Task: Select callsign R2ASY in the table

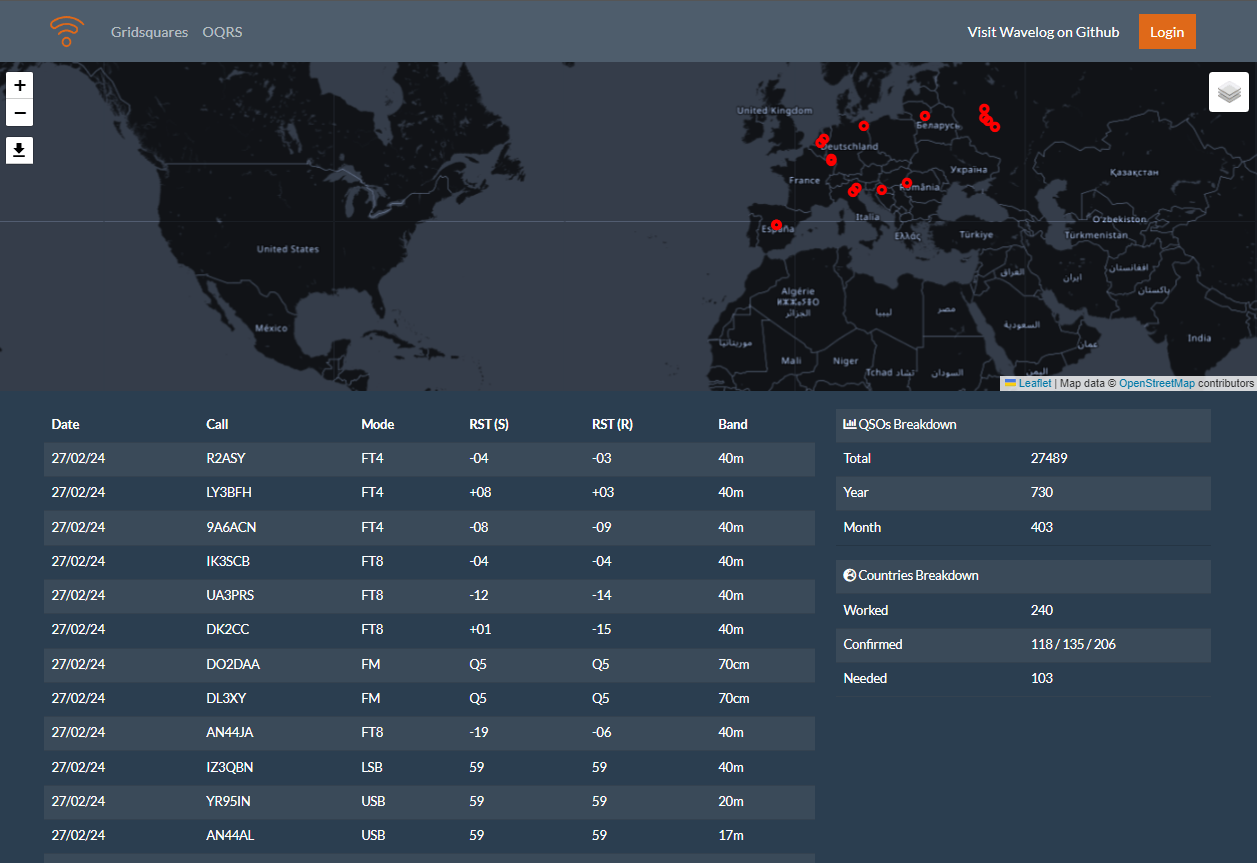Action: click(x=226, y=459)
